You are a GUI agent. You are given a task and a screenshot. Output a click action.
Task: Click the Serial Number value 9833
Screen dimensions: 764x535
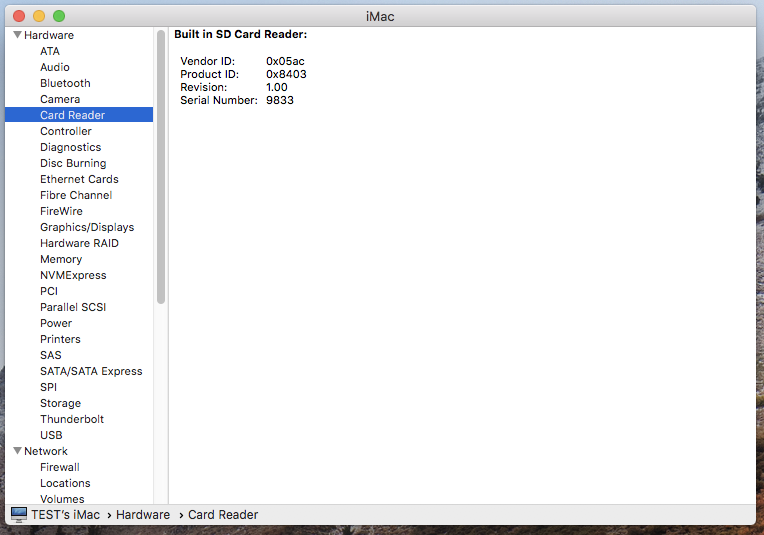(280, 100)
